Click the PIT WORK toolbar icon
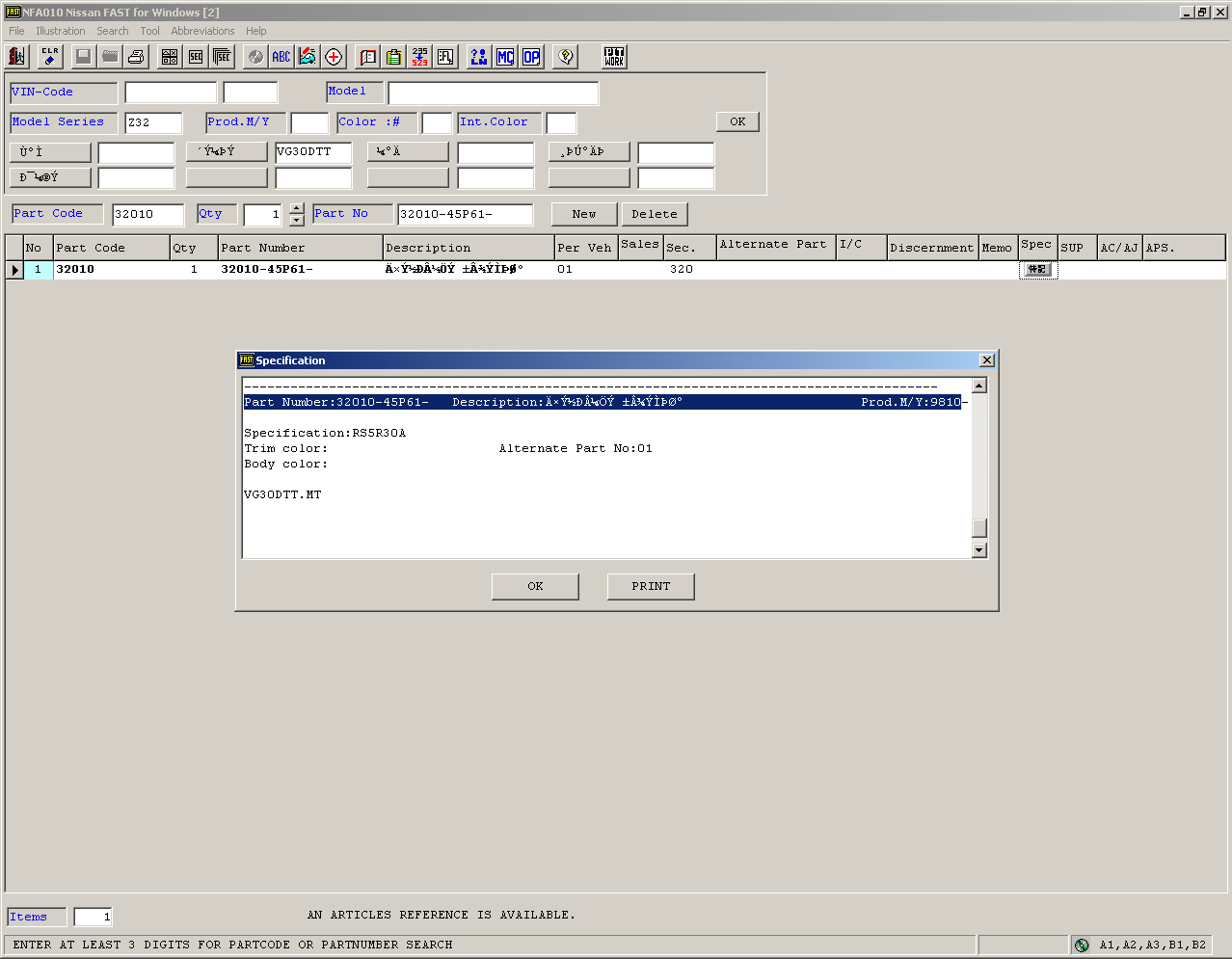This screenshot has width=1232, height=959. point(614,57)
